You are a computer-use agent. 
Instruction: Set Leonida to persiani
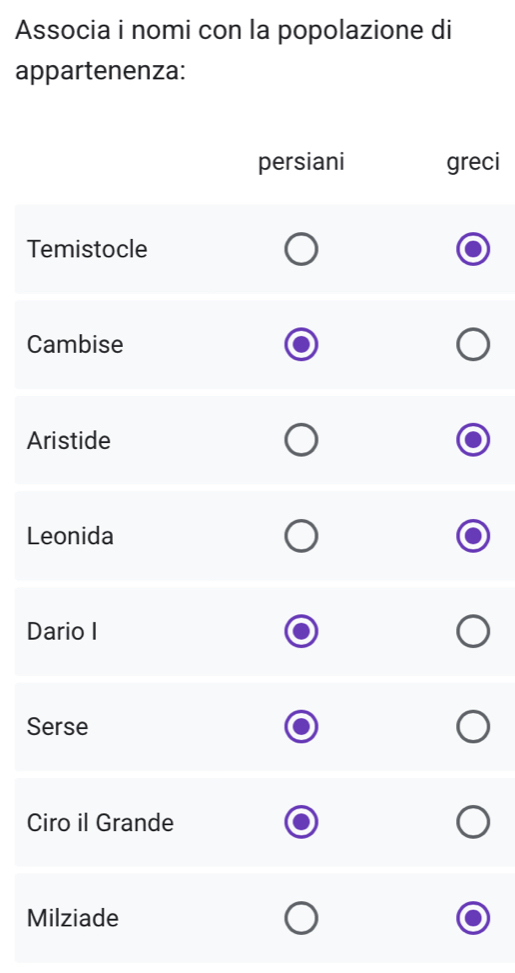point(302,536)
